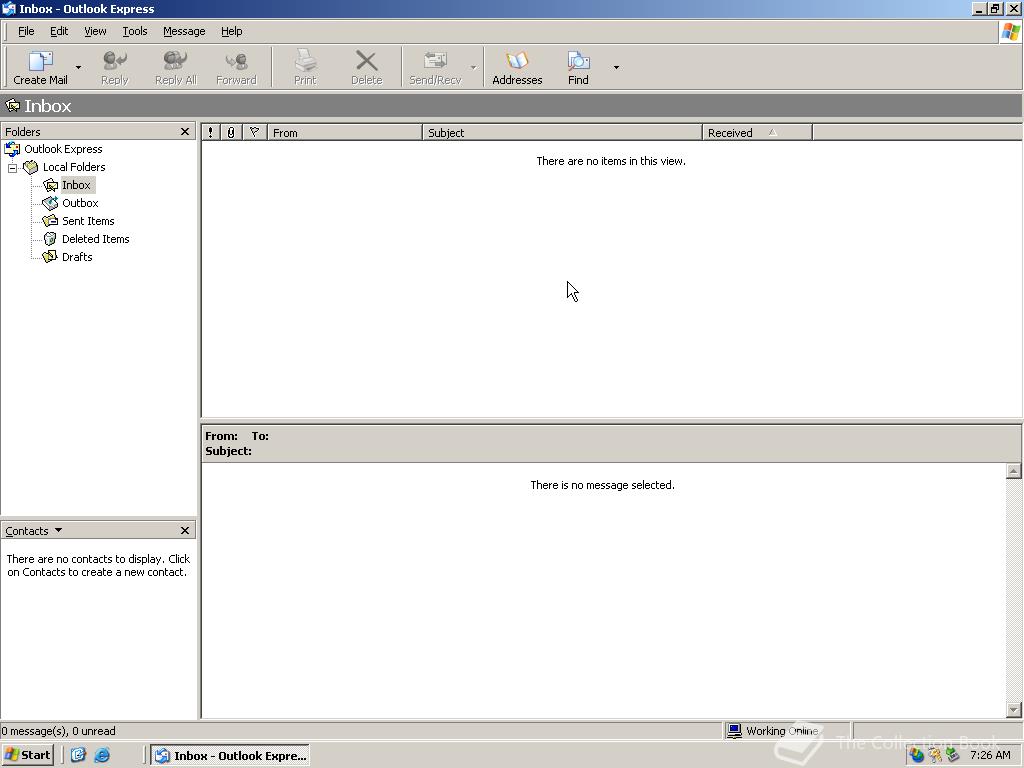Click the Create Mail toolbar button

click(40, 67)
